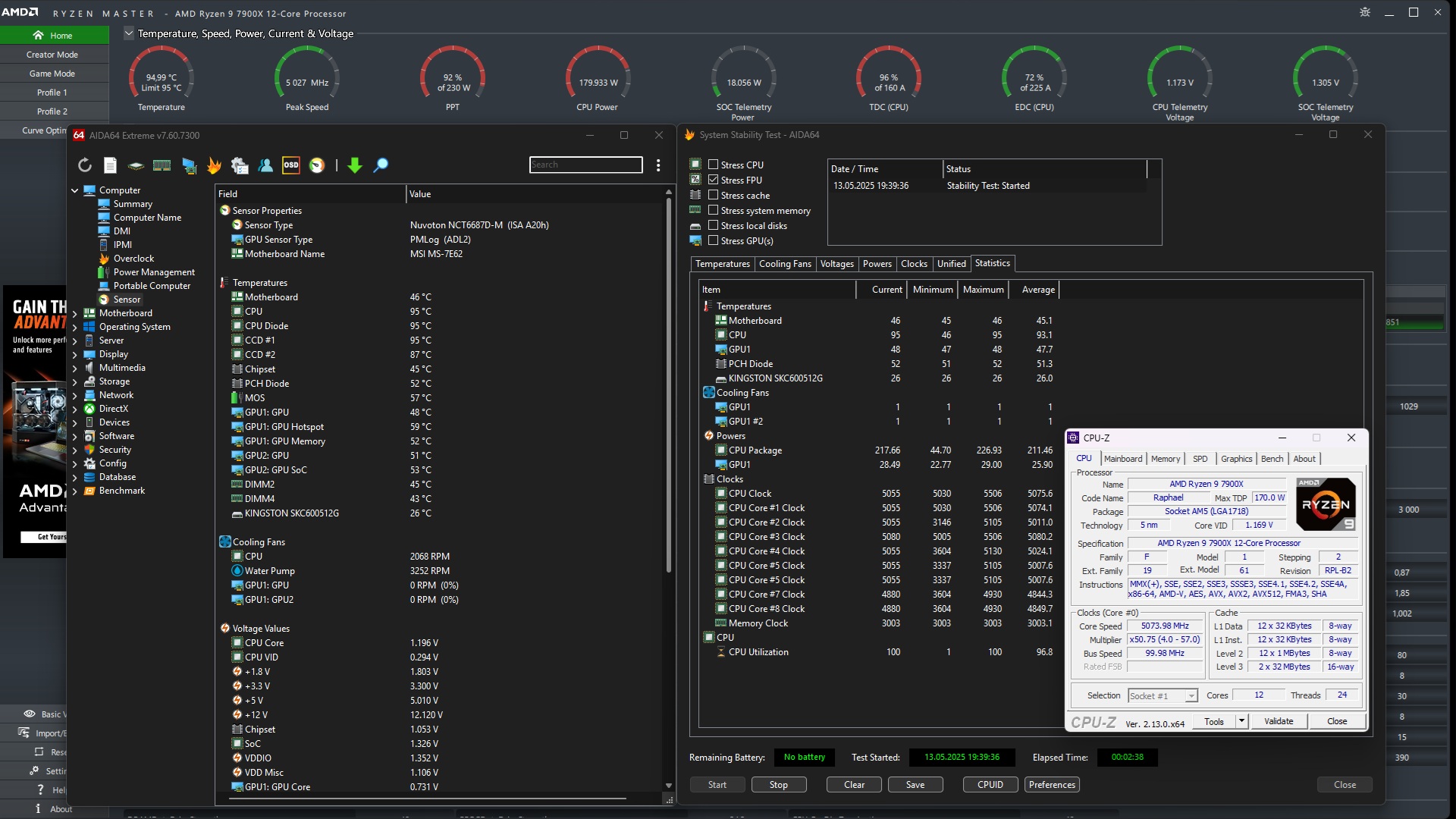Open System Stability Test flame icon in toolbar

click(x=215, y=165)
